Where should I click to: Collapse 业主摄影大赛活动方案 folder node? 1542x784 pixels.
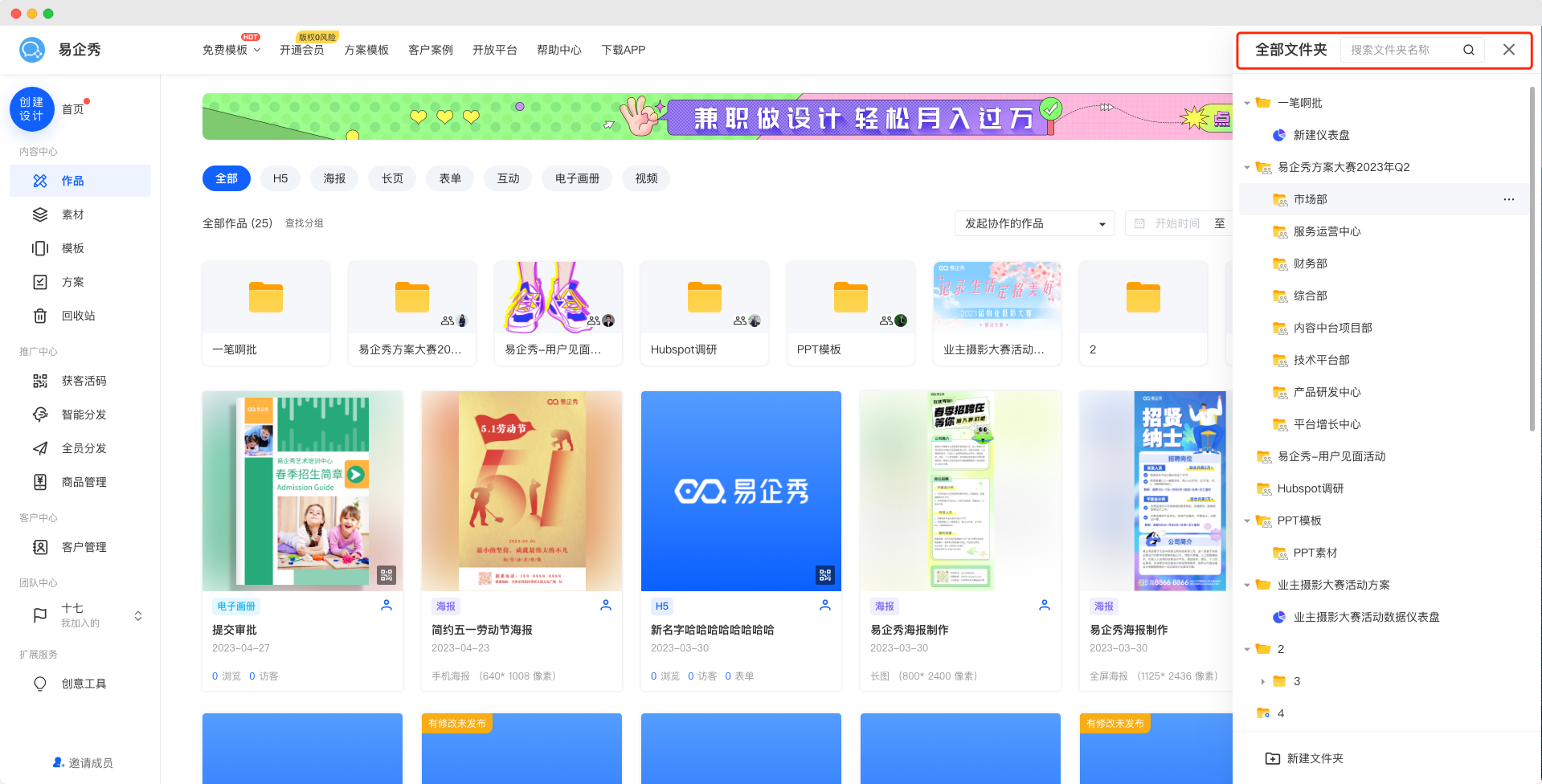click(1247, 585)
